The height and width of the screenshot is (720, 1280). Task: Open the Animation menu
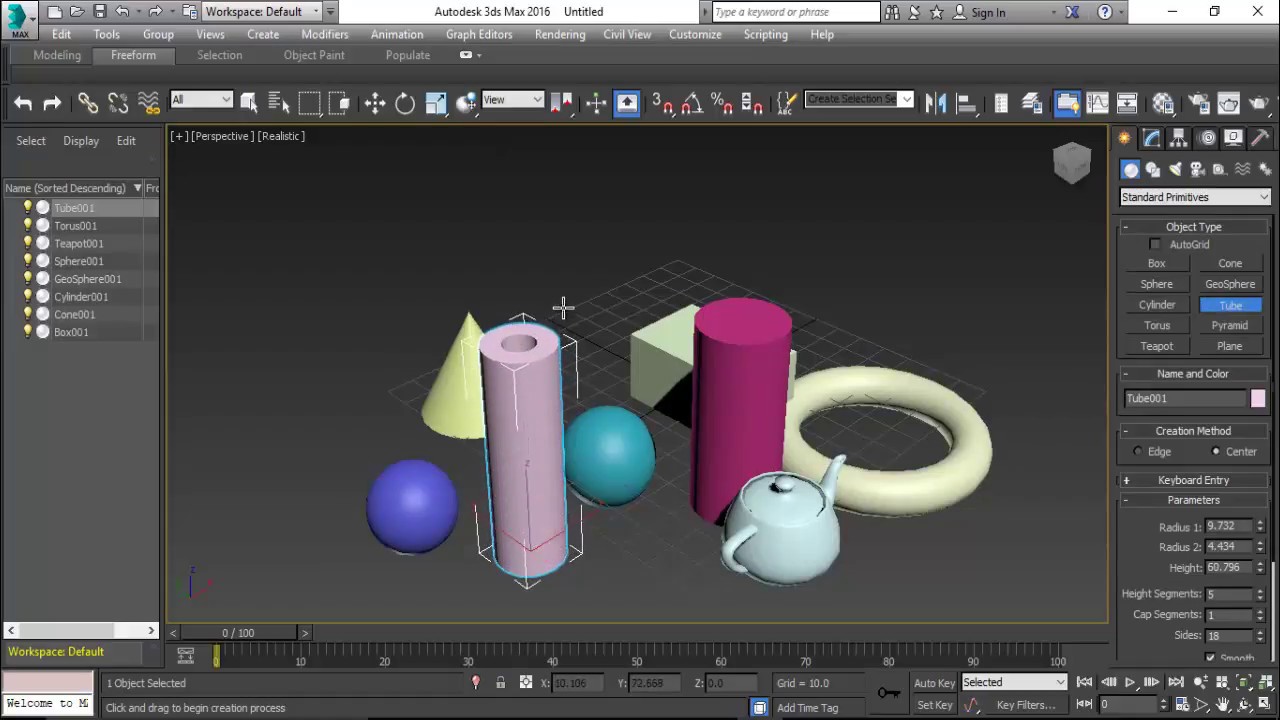[397, 34]
